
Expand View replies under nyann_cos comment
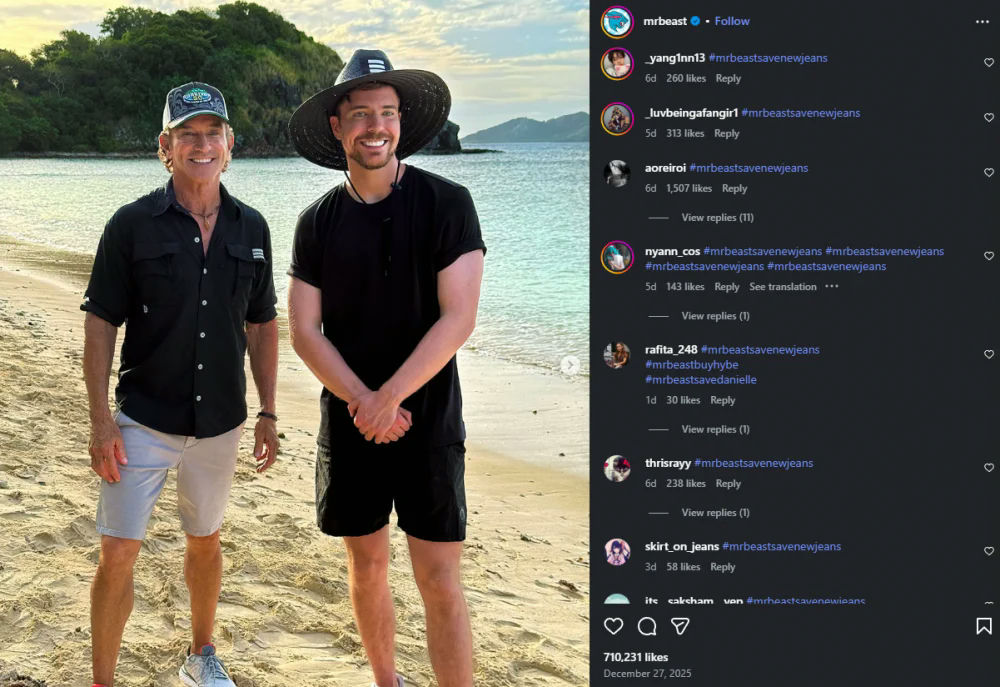click(715, 316)
